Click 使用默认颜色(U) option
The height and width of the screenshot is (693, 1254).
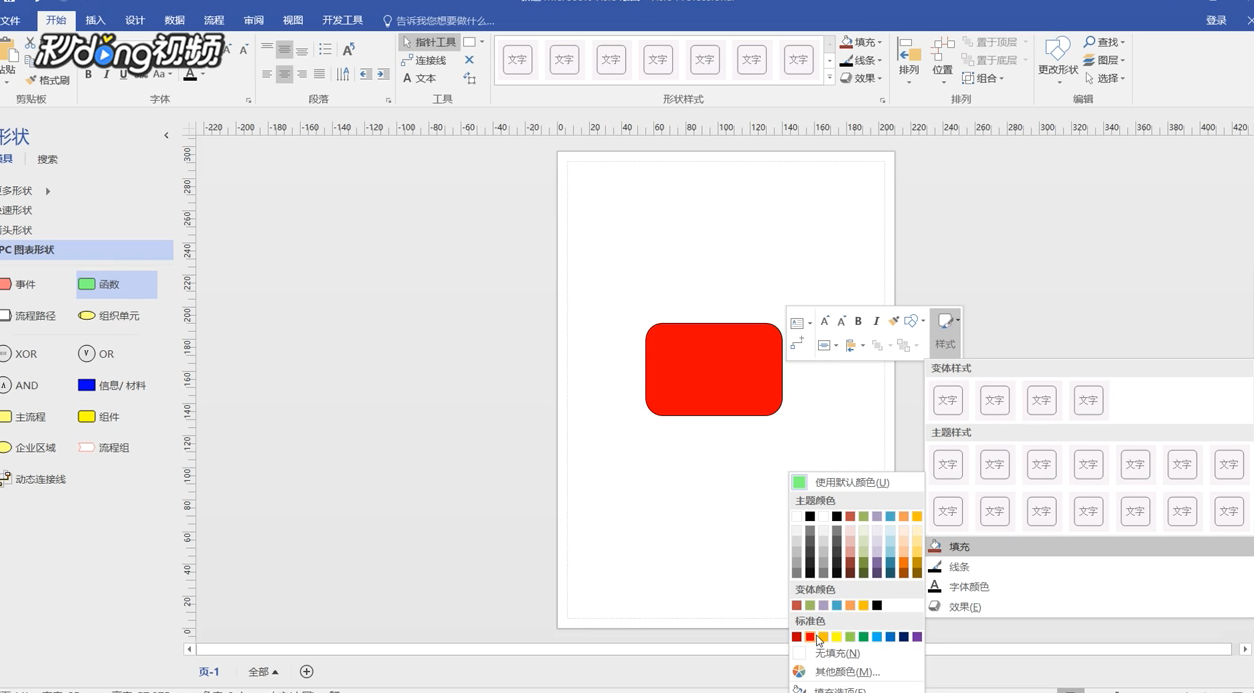[x=856, y=482]
